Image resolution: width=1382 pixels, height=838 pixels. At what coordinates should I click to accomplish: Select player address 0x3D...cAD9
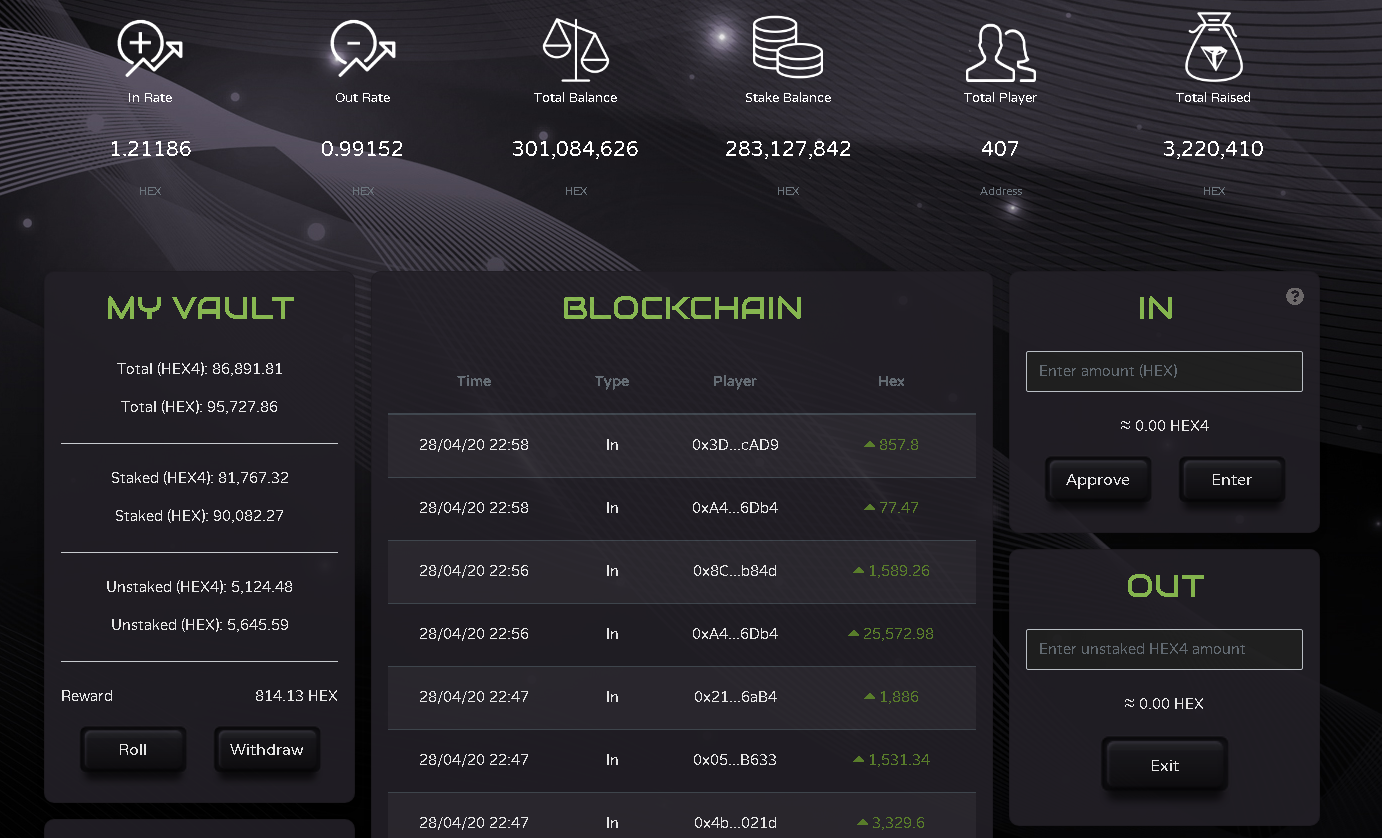point(735,445)
